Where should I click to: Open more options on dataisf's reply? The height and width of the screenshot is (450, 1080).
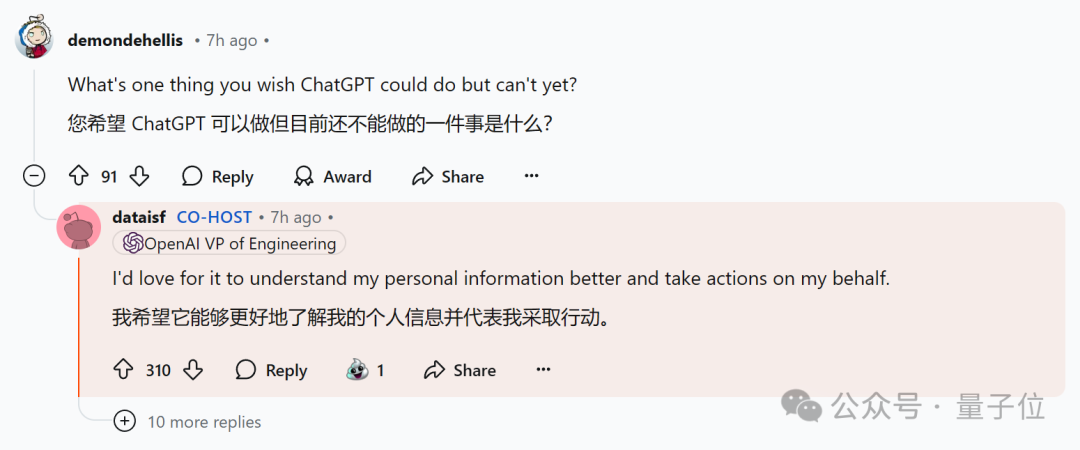pyautogui.click(x=543, y=370)
